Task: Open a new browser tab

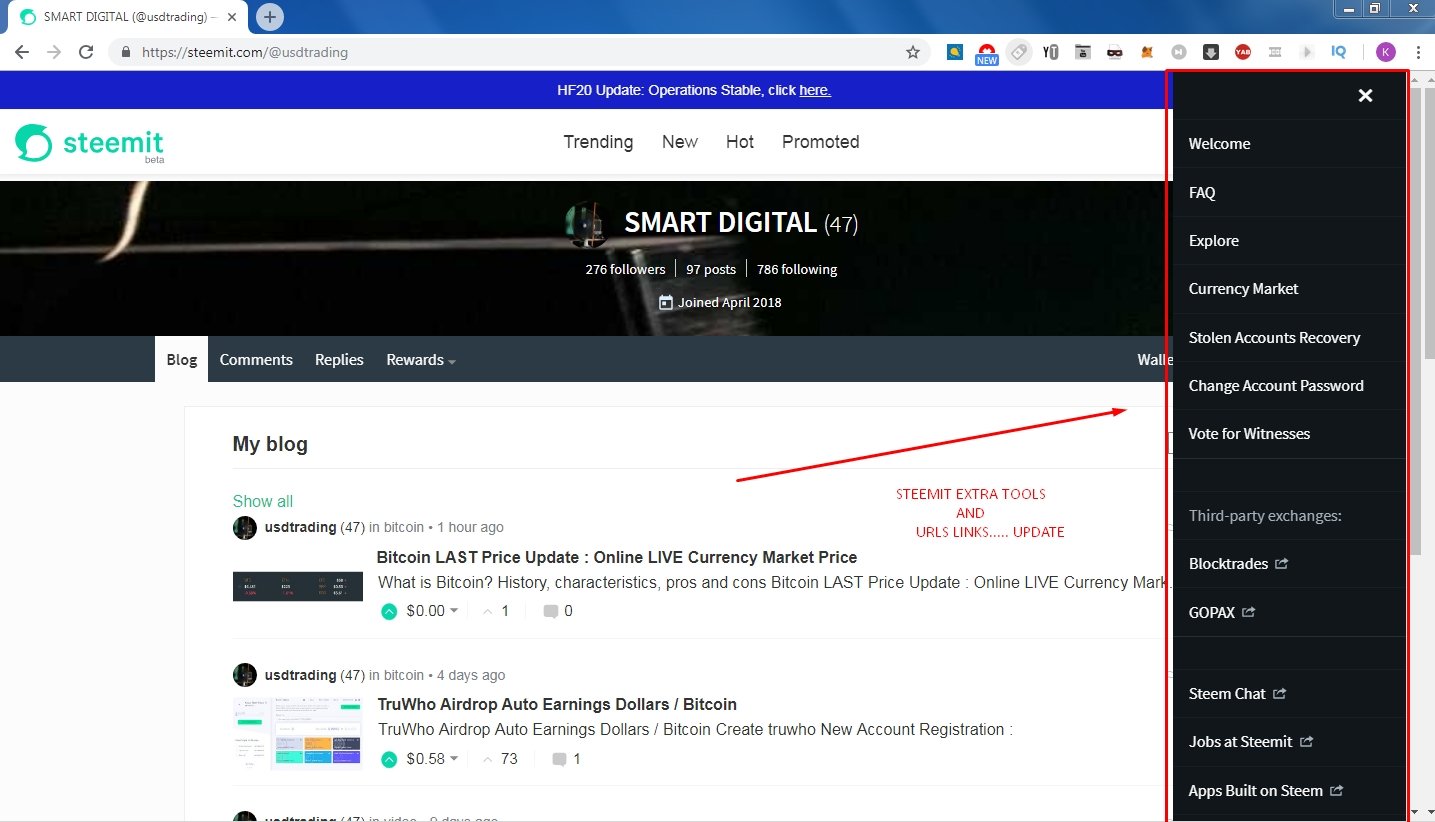Action: [x=270, y=17]
